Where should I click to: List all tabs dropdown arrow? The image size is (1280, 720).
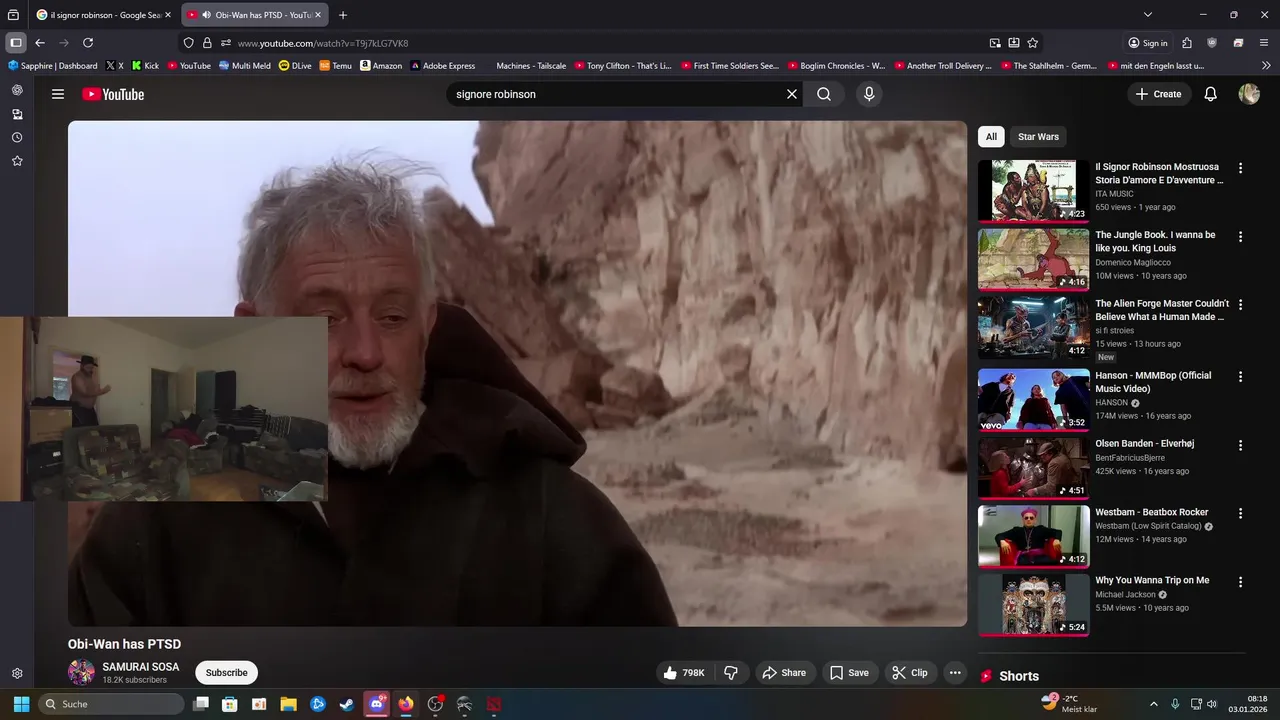coord(1148,15)
